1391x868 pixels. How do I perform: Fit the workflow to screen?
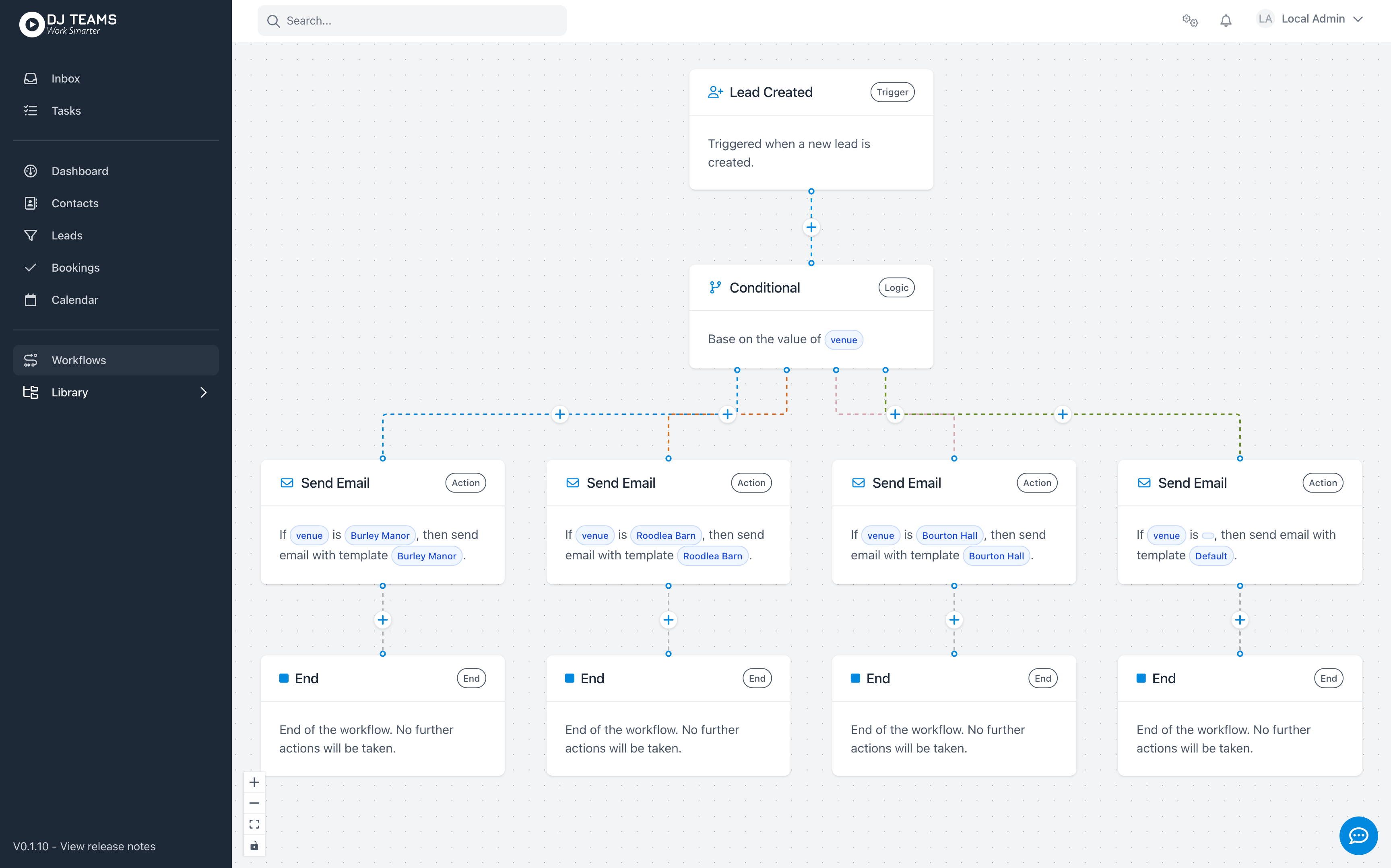254,824
